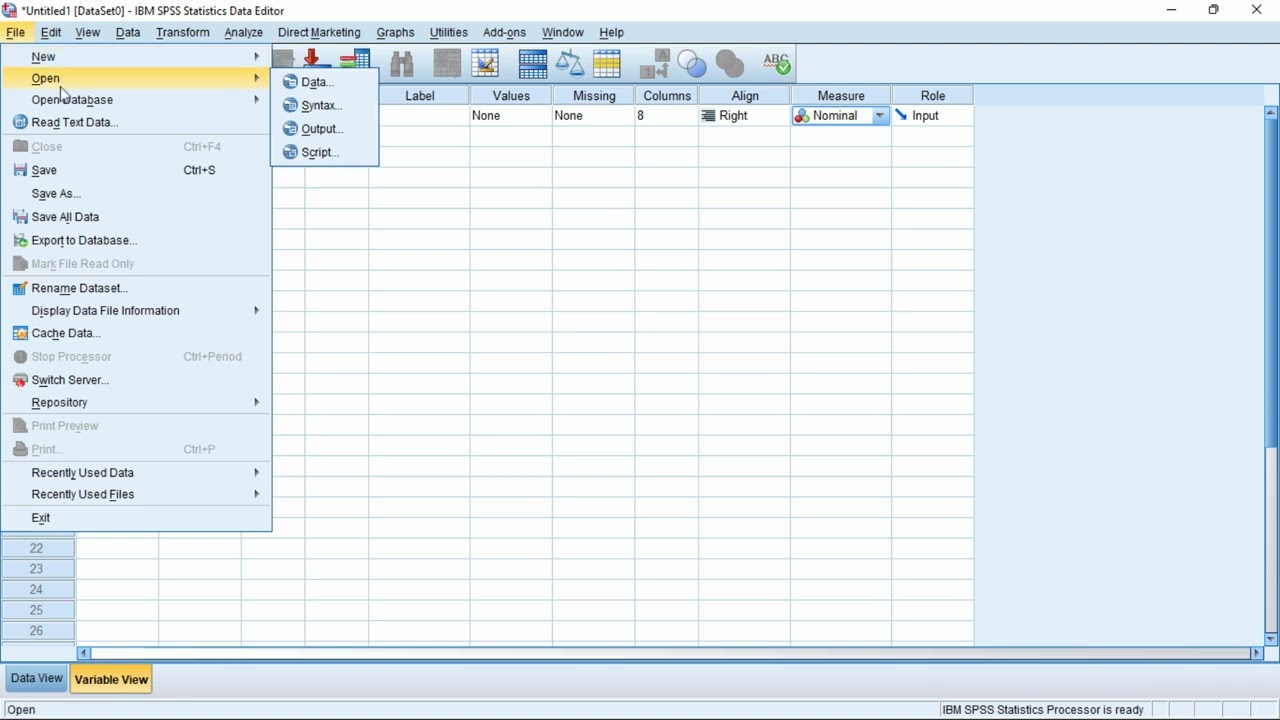Screen dimensions: 1280x720
Task: Open the Transform menu
Action: [183, 32]
